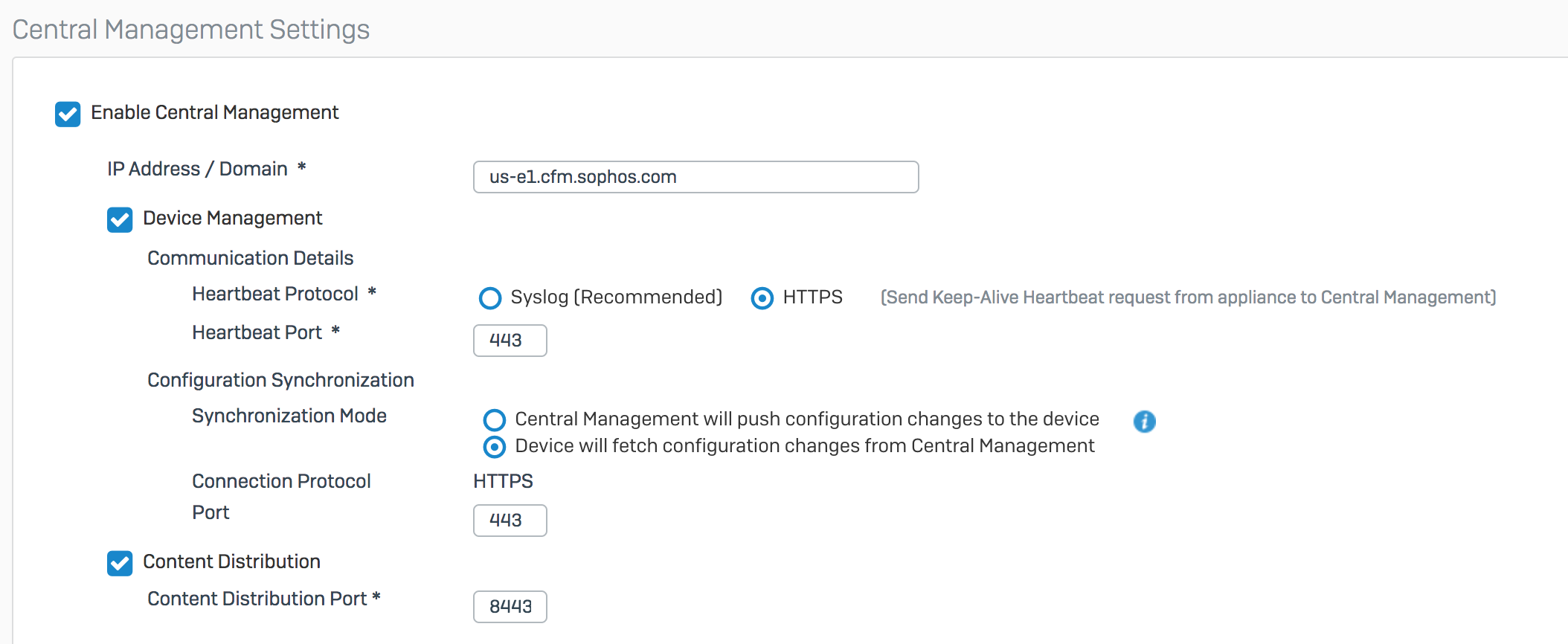Click the Synchronization Mode field label
Screen dimensions: 1568x644
(x=289, y=416)
